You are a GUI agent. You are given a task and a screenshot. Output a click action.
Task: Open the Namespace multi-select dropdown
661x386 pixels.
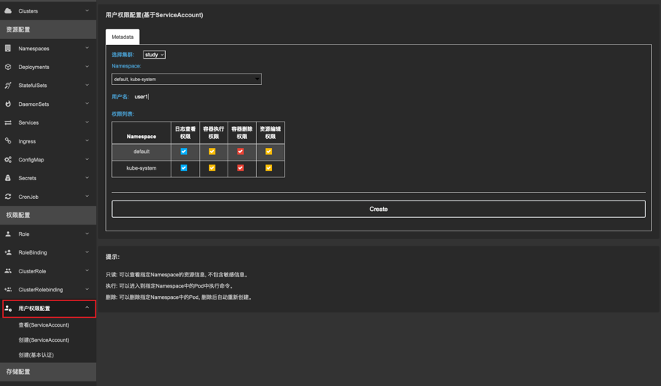tap(186, 79)
